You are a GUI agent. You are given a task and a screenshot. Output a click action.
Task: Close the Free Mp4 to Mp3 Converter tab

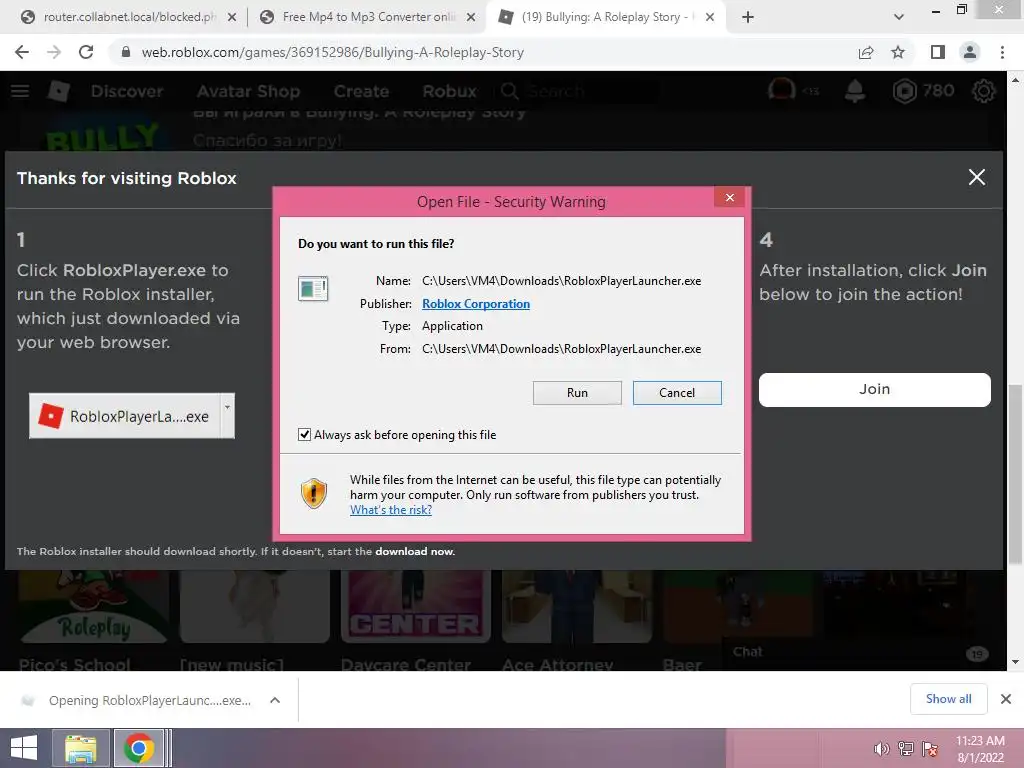point(471,18)
